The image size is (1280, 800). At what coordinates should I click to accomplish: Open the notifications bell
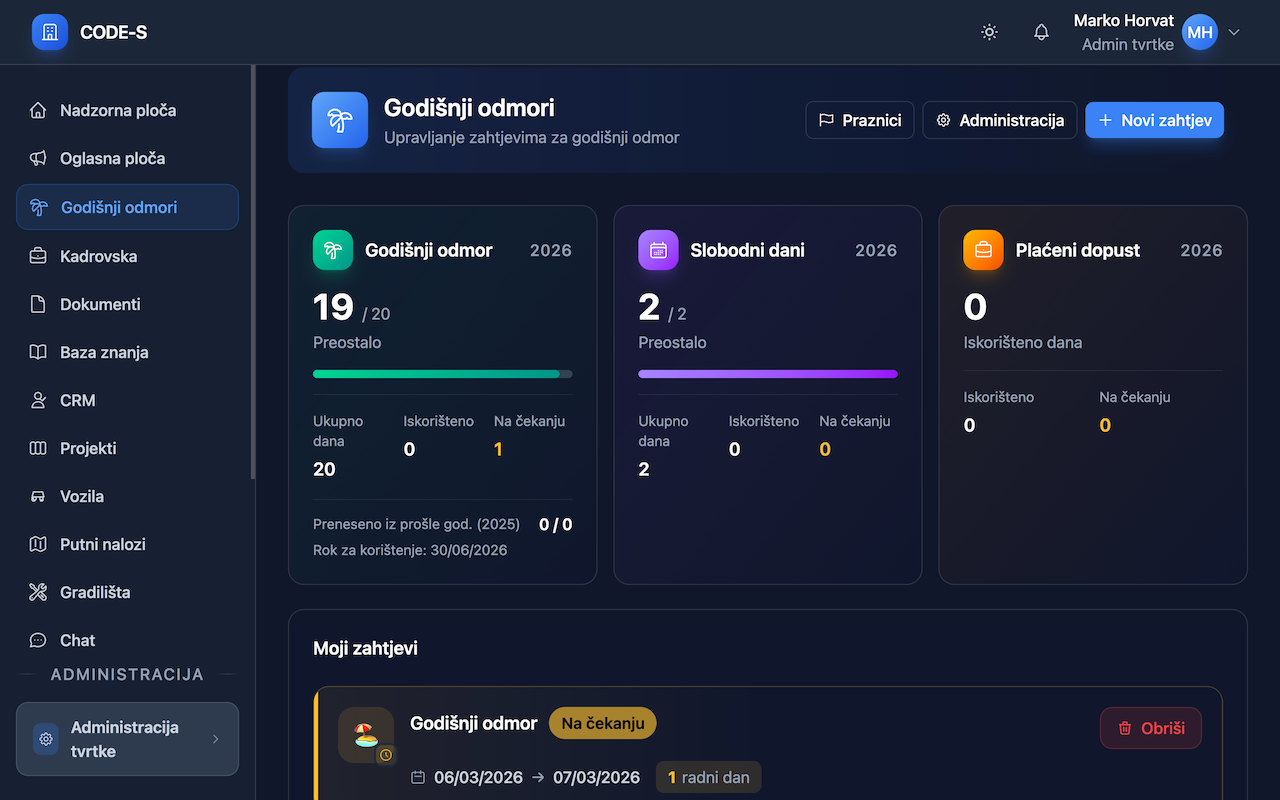[x=1041, y=32]
